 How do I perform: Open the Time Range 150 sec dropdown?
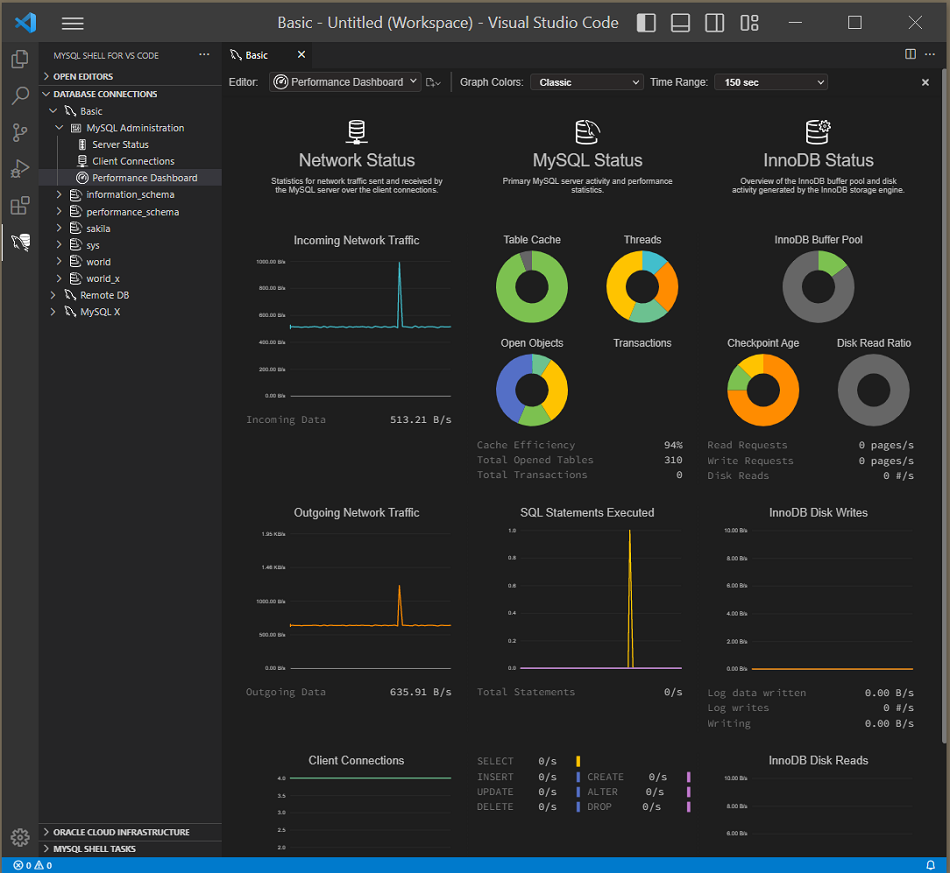[x=770, y=82]
